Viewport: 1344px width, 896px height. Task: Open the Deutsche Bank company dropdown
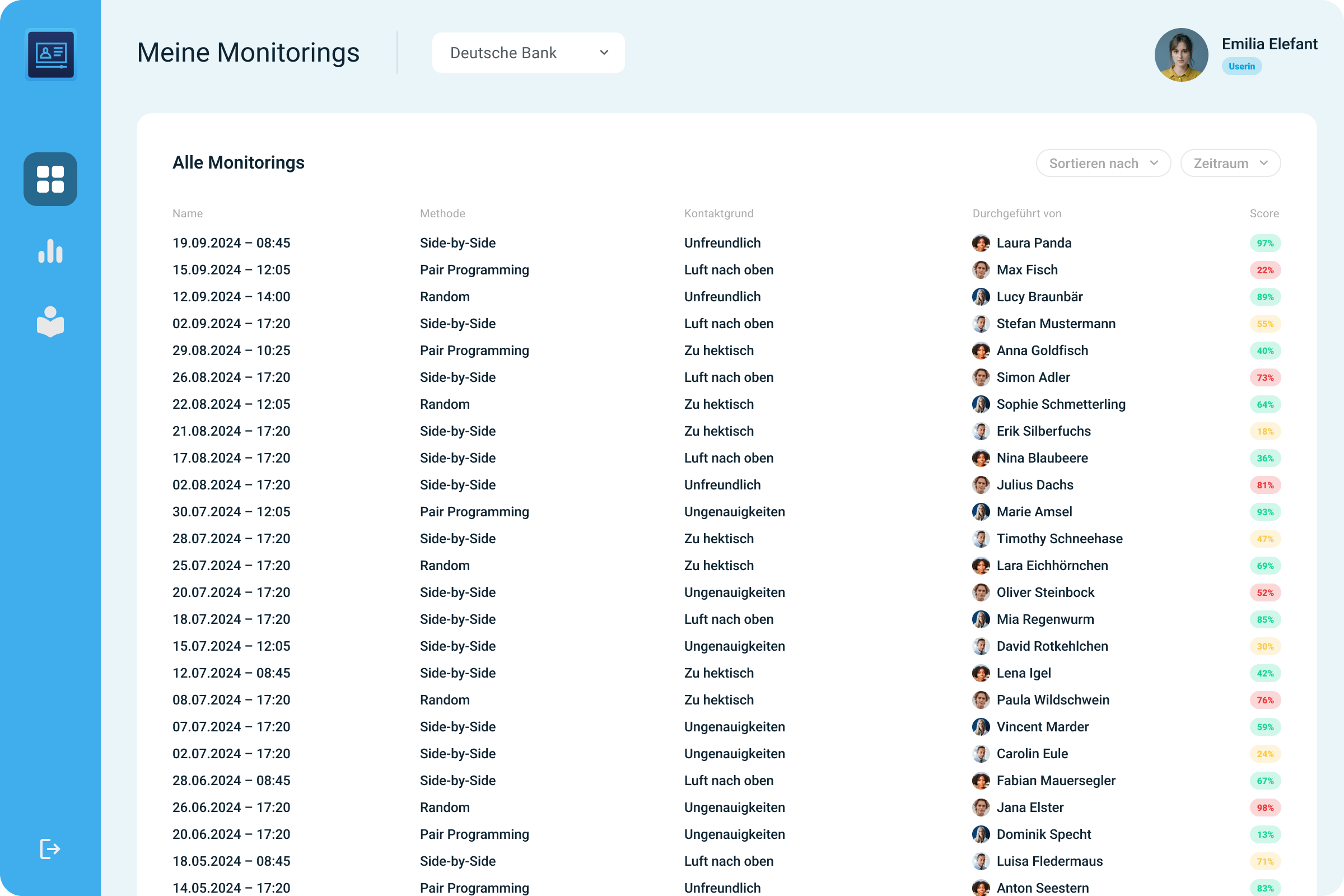pos(528,53)
